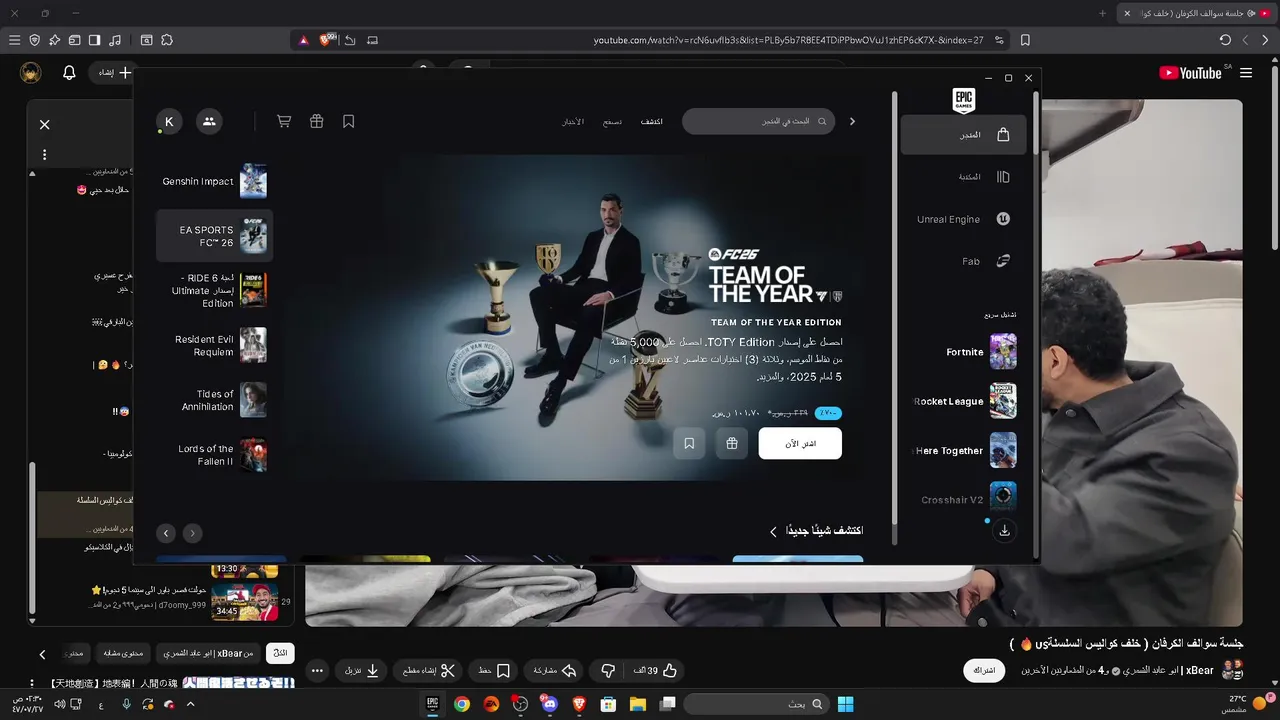
Task: Open YouTube notifications bell
Action: coord(69,73)
